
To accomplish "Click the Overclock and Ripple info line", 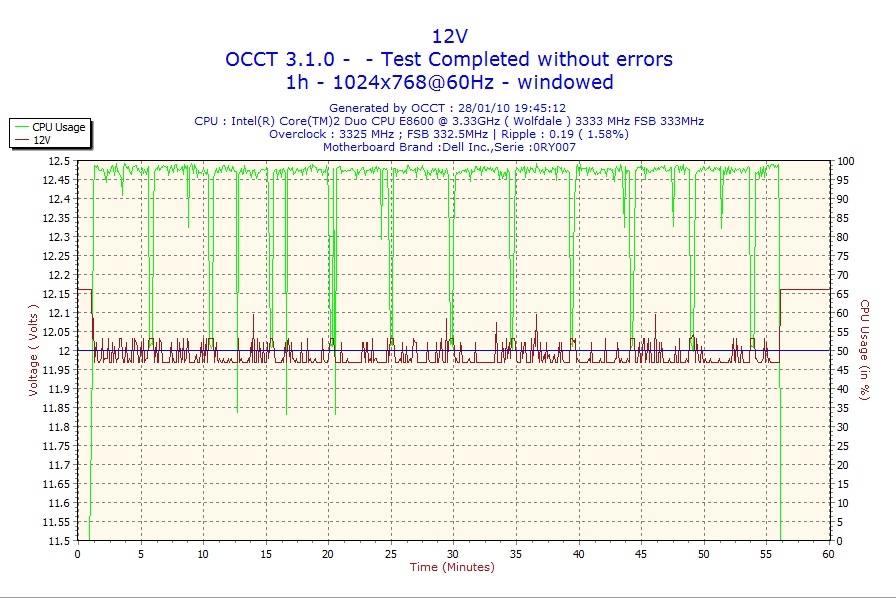I will [x=449, y=134].
